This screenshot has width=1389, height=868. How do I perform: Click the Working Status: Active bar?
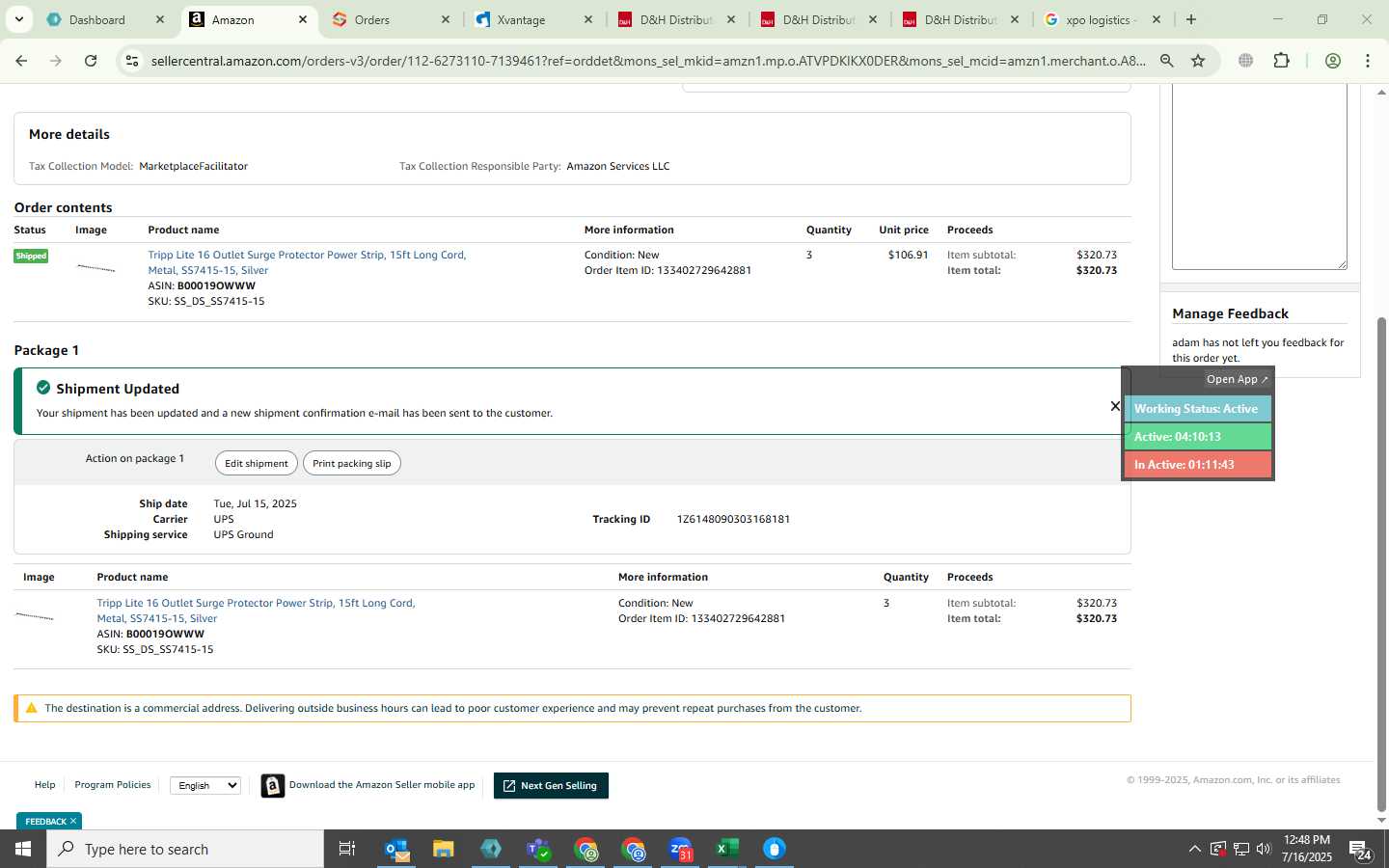pyautogui.click(x=1197, y=409)
